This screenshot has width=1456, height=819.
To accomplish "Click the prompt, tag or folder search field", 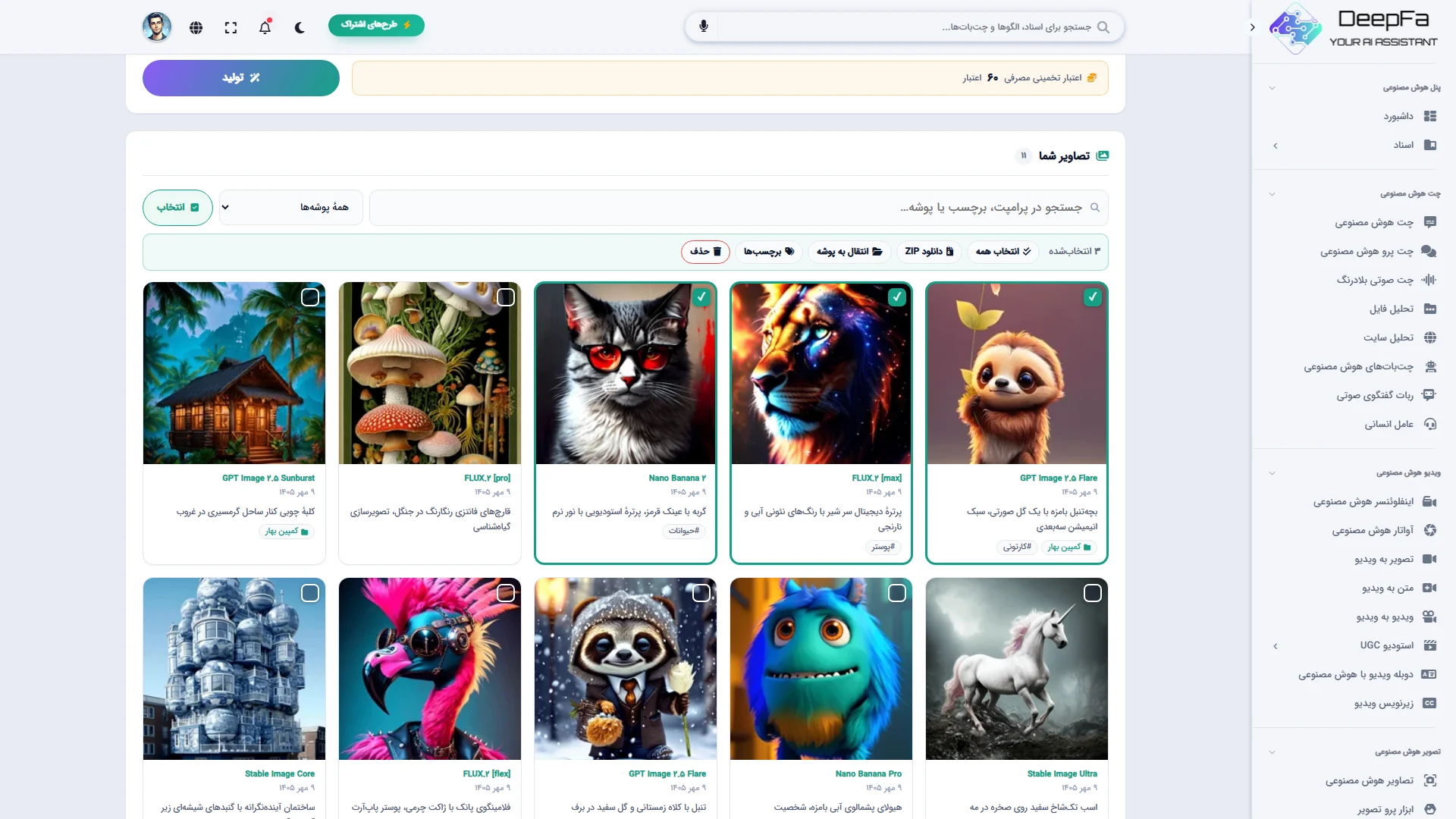I will (739, 207).
